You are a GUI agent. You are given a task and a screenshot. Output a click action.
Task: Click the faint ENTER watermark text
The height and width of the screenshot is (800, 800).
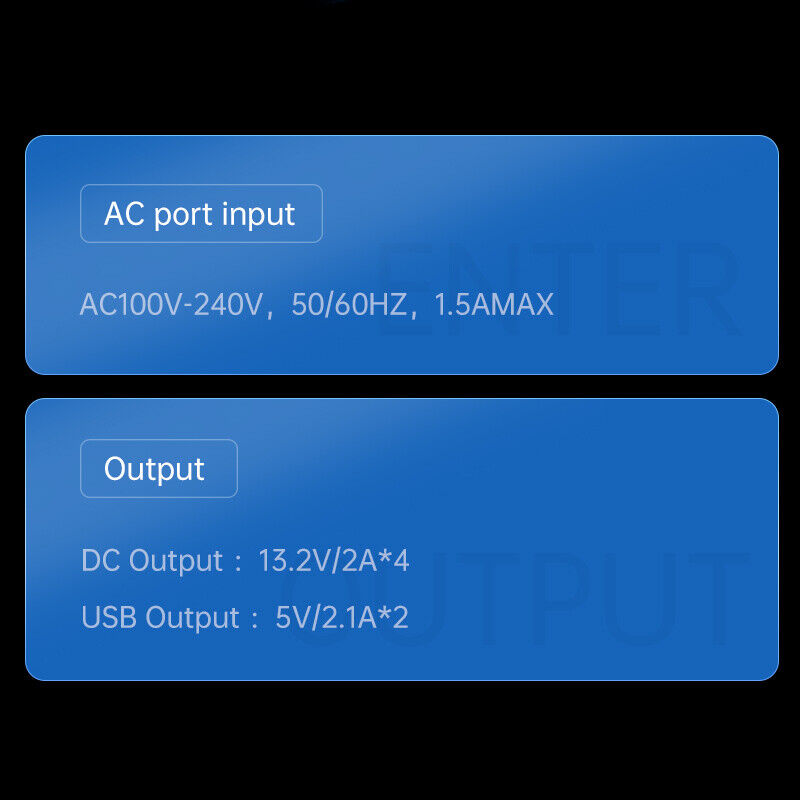560,290
